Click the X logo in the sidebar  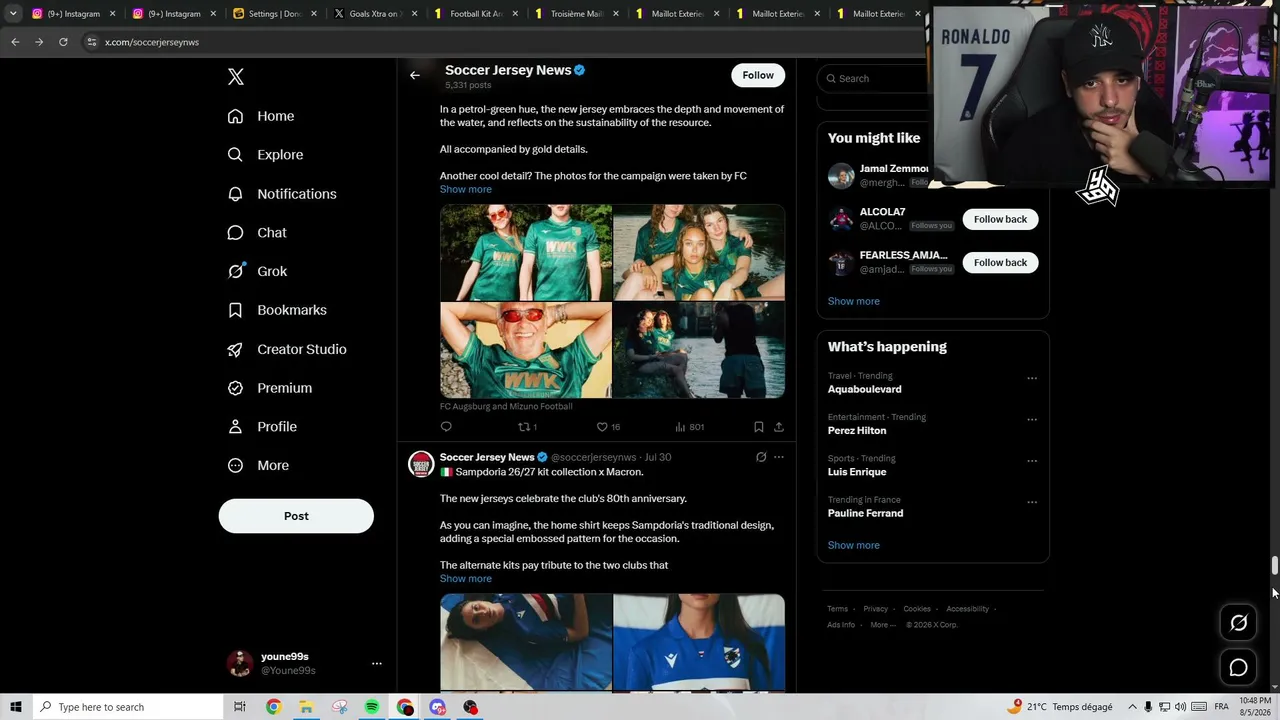[235, 77]
